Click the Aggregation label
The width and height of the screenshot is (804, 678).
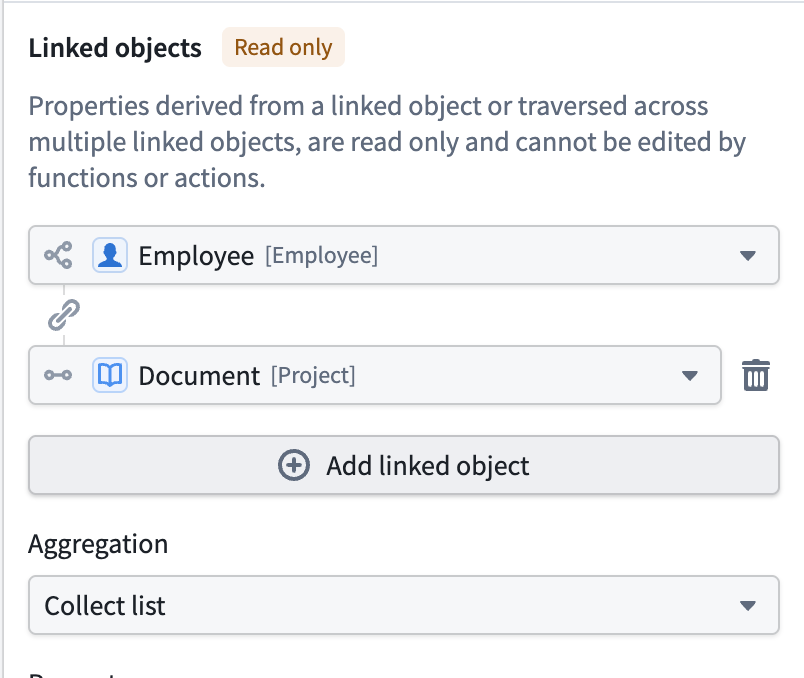(x=98, y=545)
